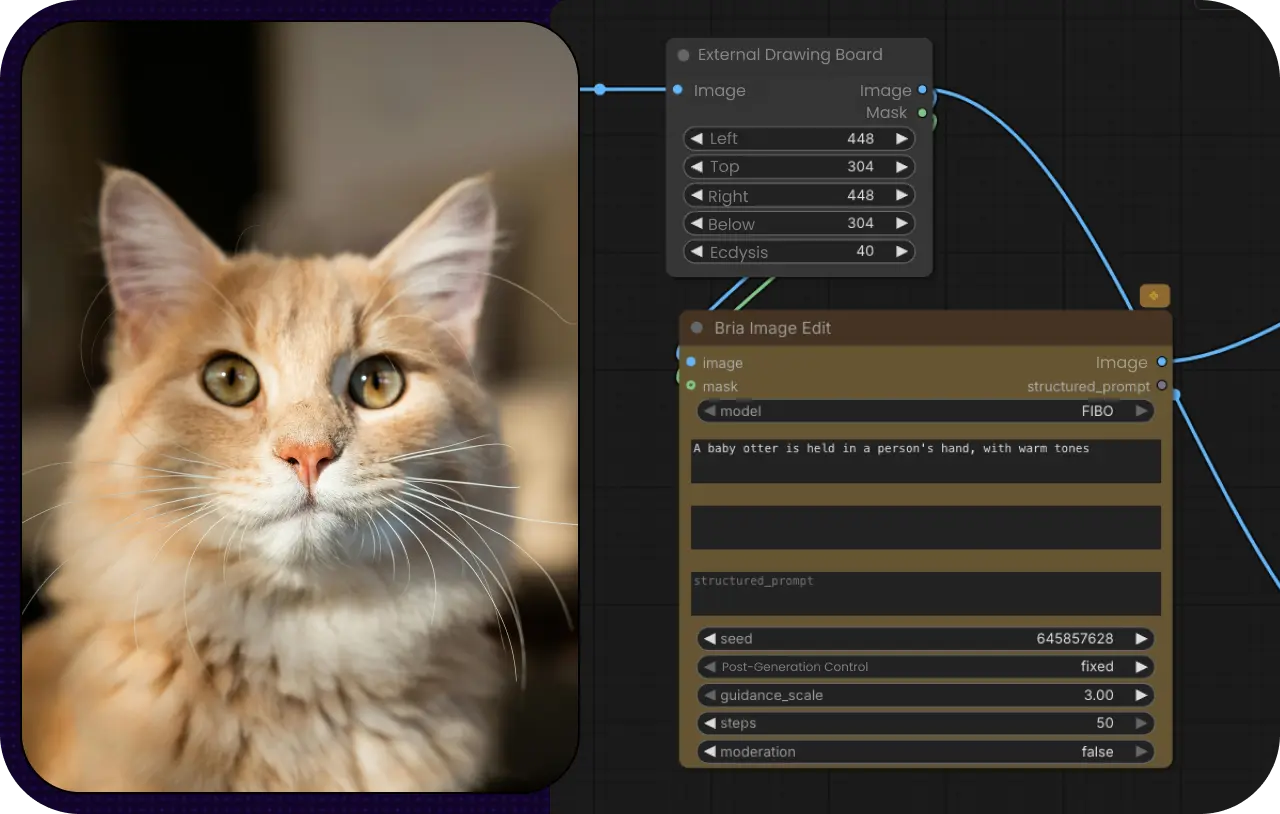Decrease guidance_scale below 3.00 with the left arrow
The width and height of the screenshot is (1280, 814).
pos(708,695)
